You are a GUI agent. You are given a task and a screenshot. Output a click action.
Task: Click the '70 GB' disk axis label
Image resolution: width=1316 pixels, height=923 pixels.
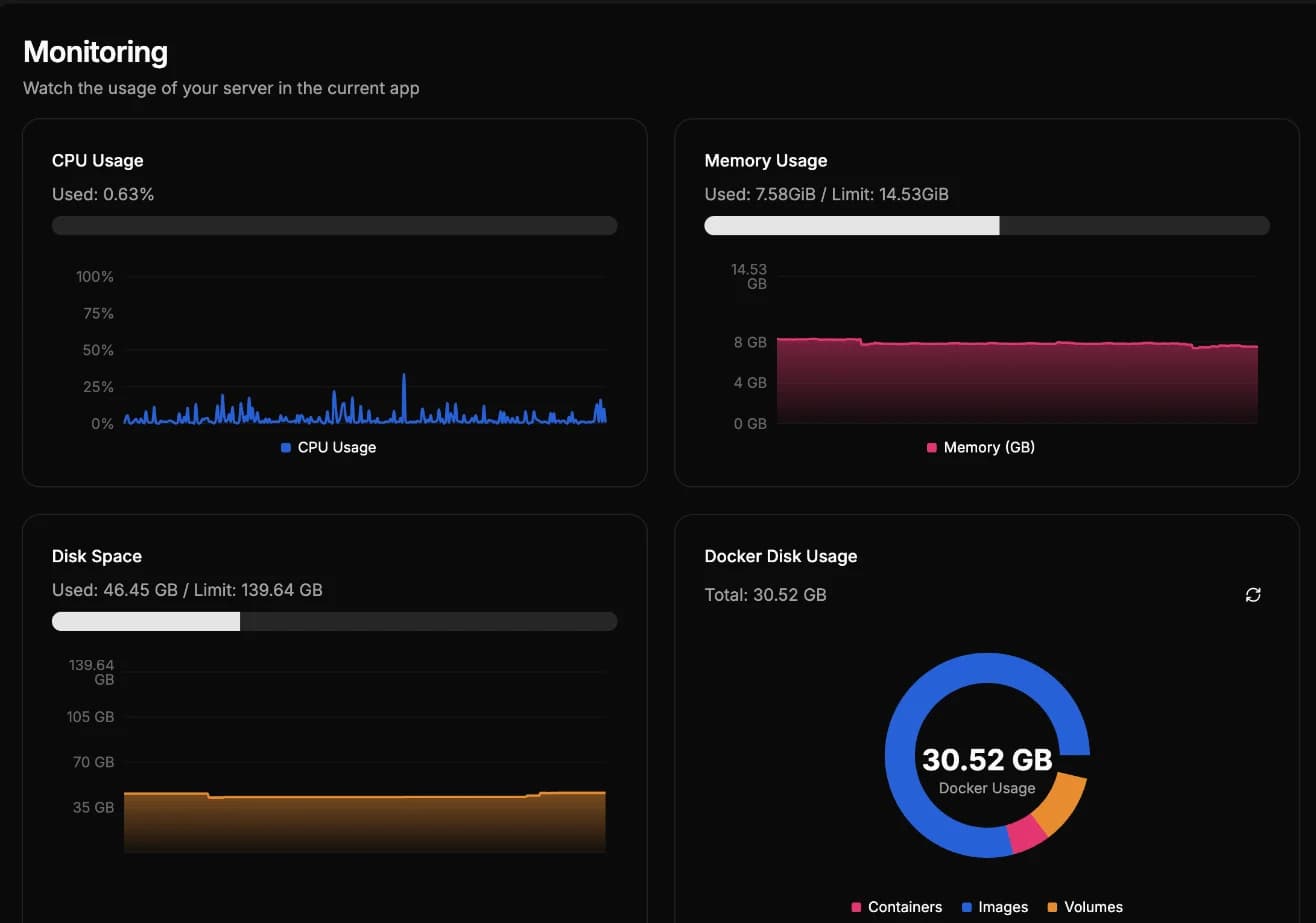click(x=94, y=762)
